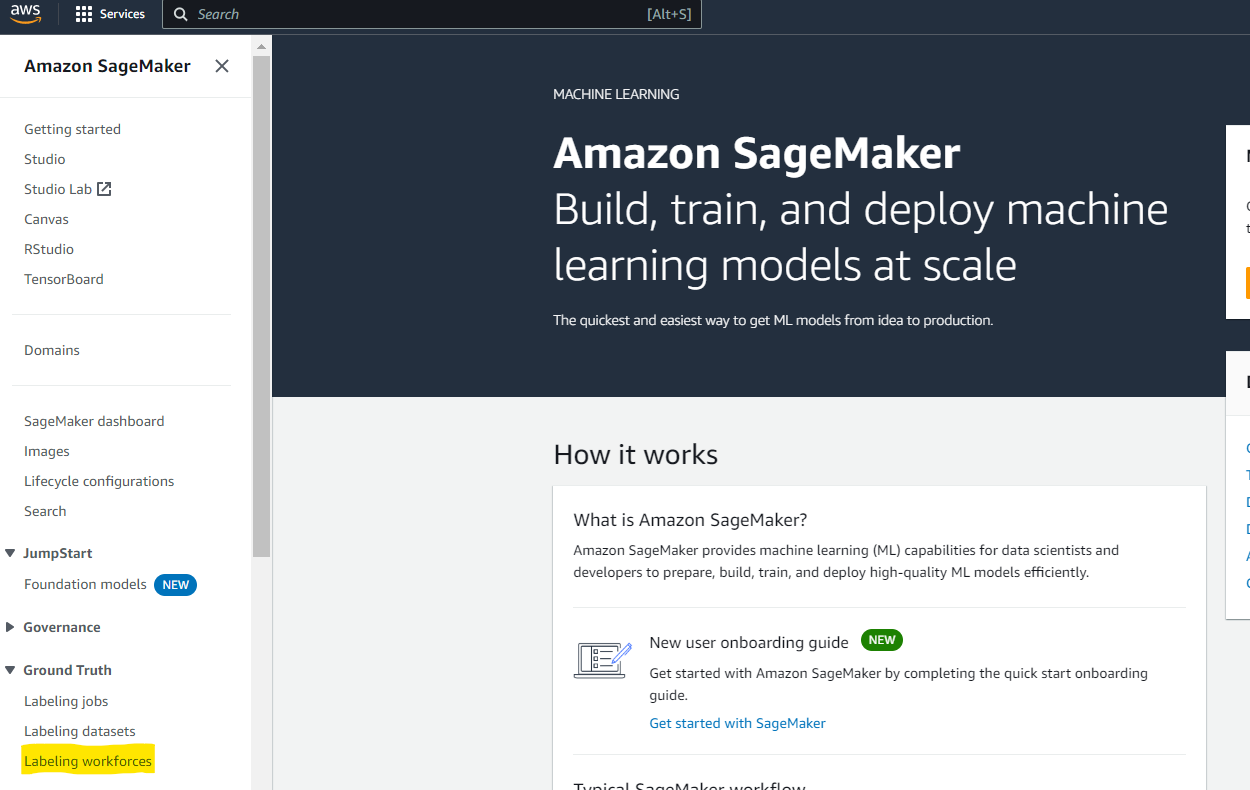The height and width of the screenshot is (790, 1250).
Task: Focus the top Search input field
Action: click(432, 14)
